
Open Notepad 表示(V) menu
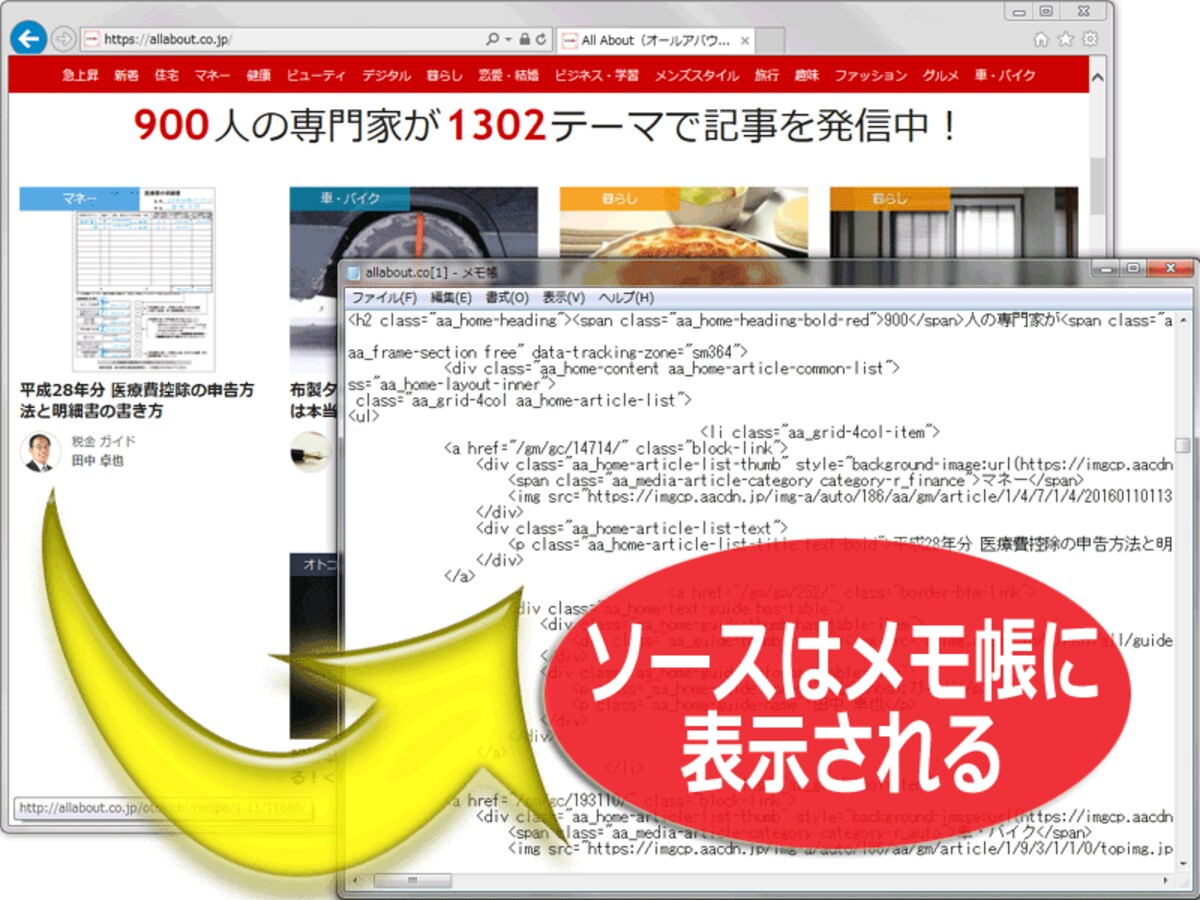pyautogui.click(x=563, y=298)
